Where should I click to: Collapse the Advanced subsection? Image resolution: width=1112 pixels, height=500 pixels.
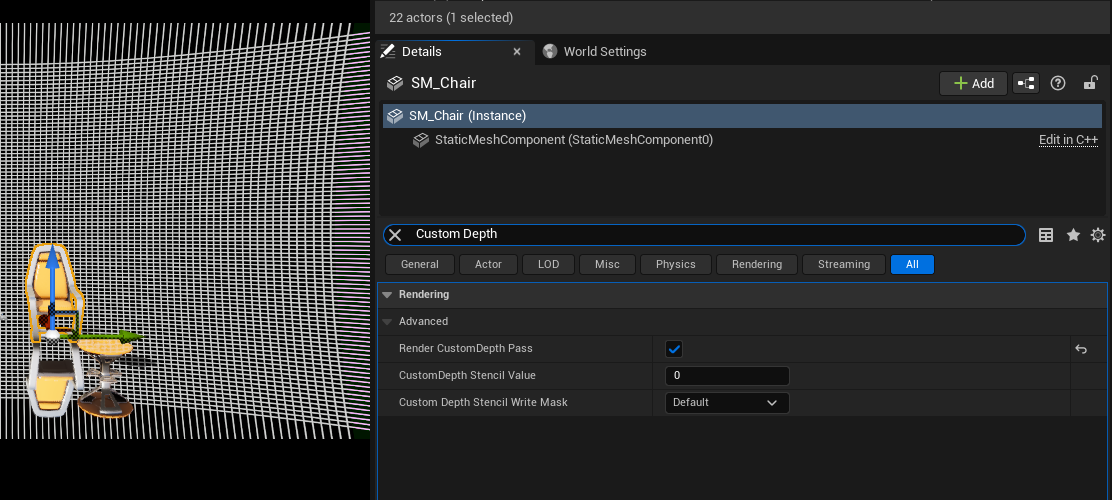[387, 322]
